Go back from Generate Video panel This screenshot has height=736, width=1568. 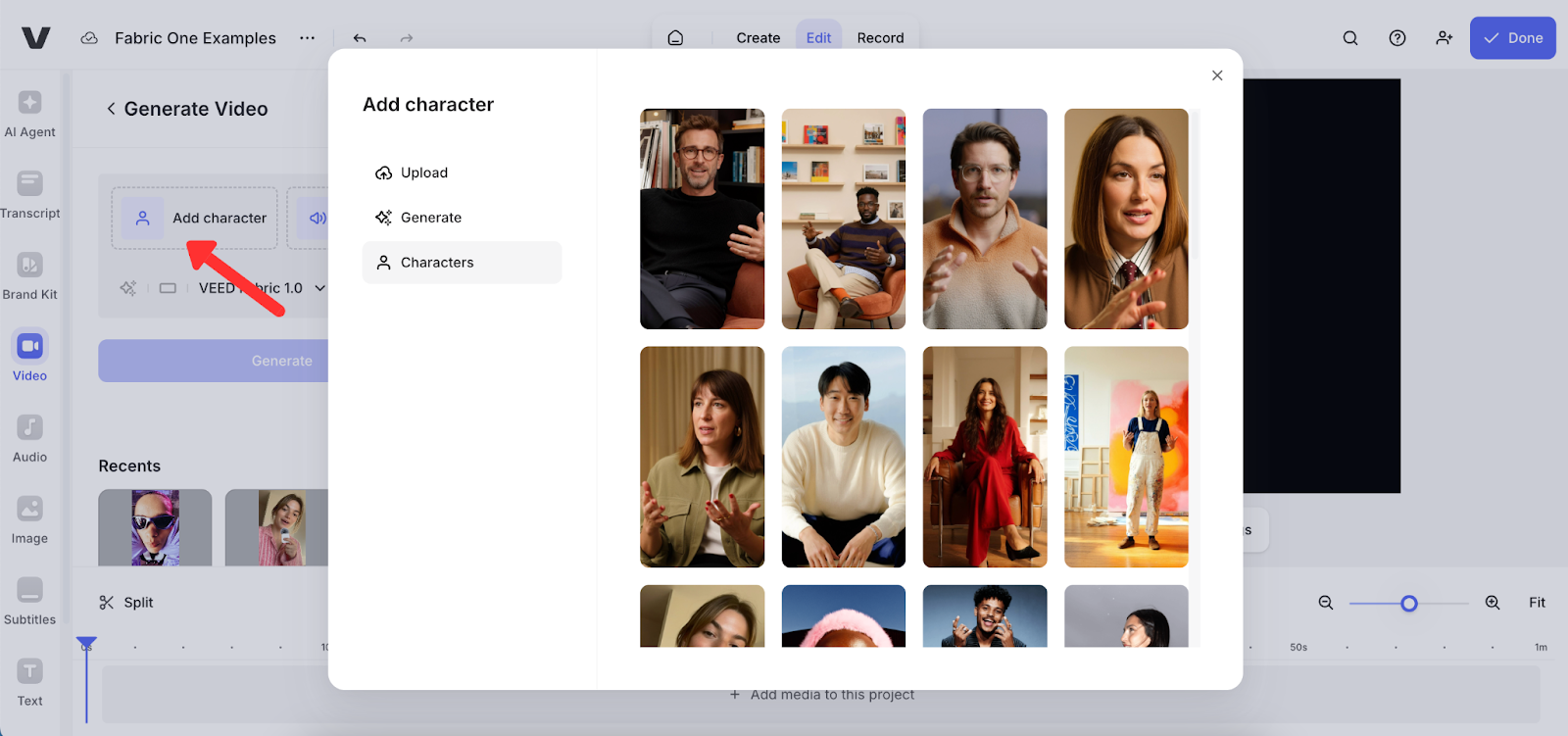(111, 109)
